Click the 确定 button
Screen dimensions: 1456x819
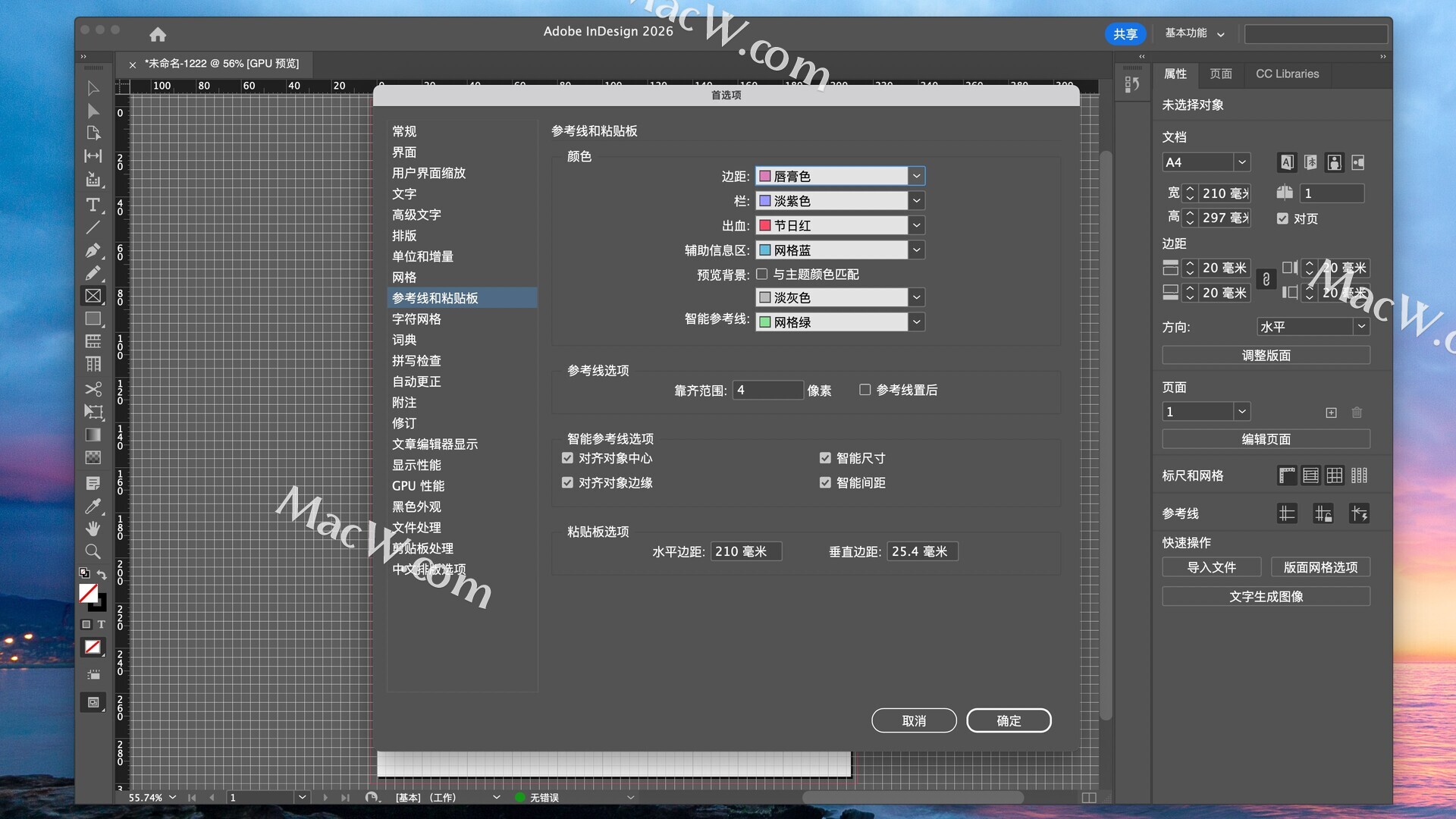click(x=1008, y=720)
